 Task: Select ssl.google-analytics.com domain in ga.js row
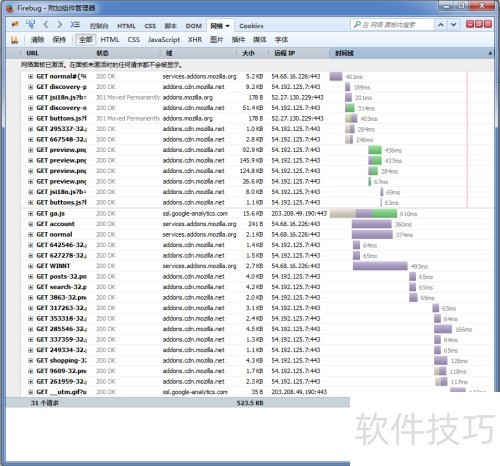pyautogui.click(x=195, y=214)
